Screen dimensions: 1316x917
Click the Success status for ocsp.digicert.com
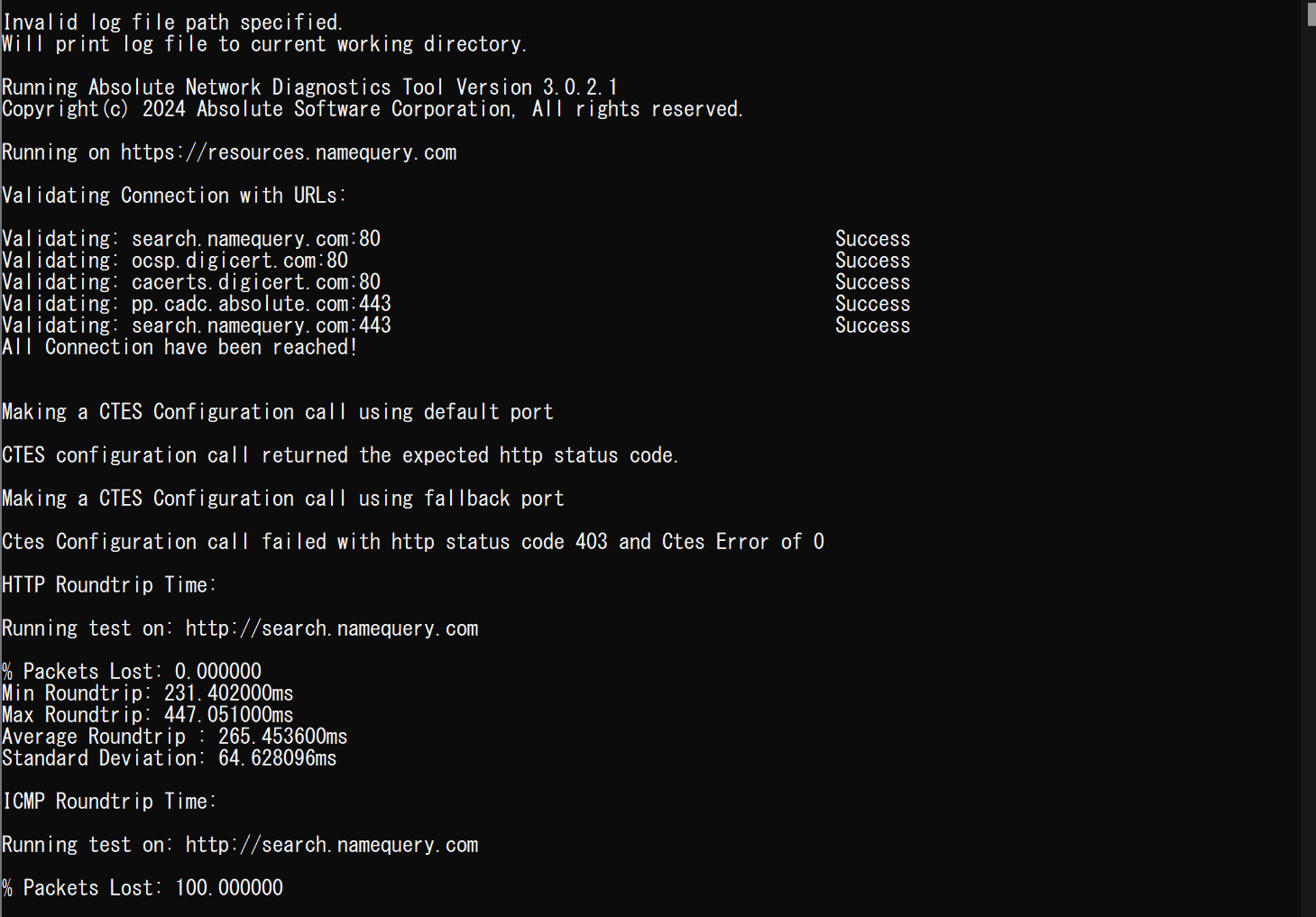tap(872, 261)
